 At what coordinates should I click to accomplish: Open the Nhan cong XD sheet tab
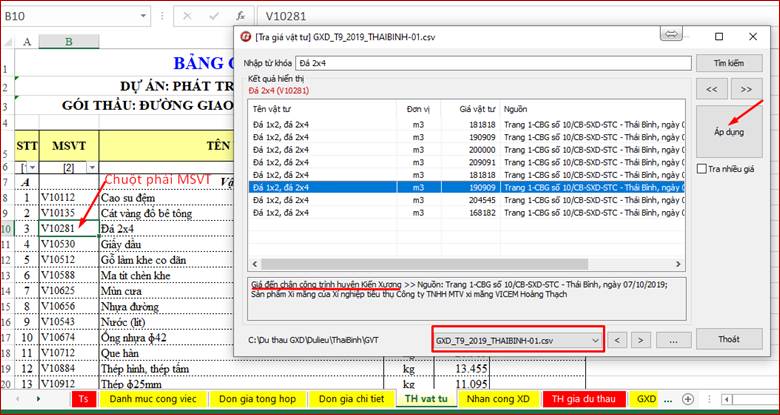499,398
